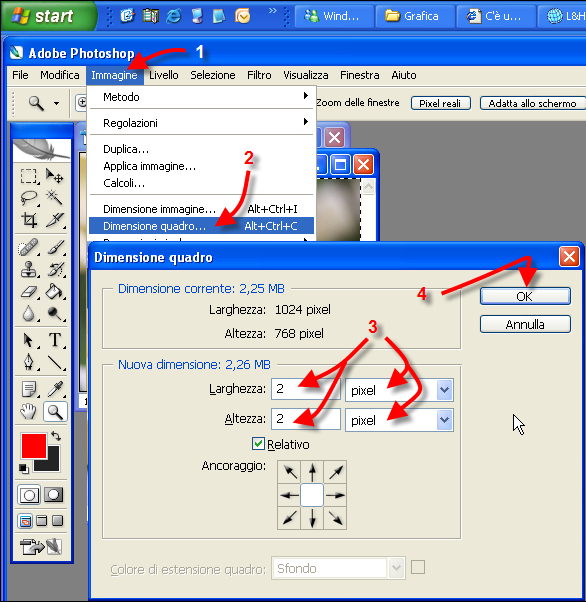The width and height of the screenshot is (586, 602).
Task: Open the Modifica menu
Action: pos(60,75)
